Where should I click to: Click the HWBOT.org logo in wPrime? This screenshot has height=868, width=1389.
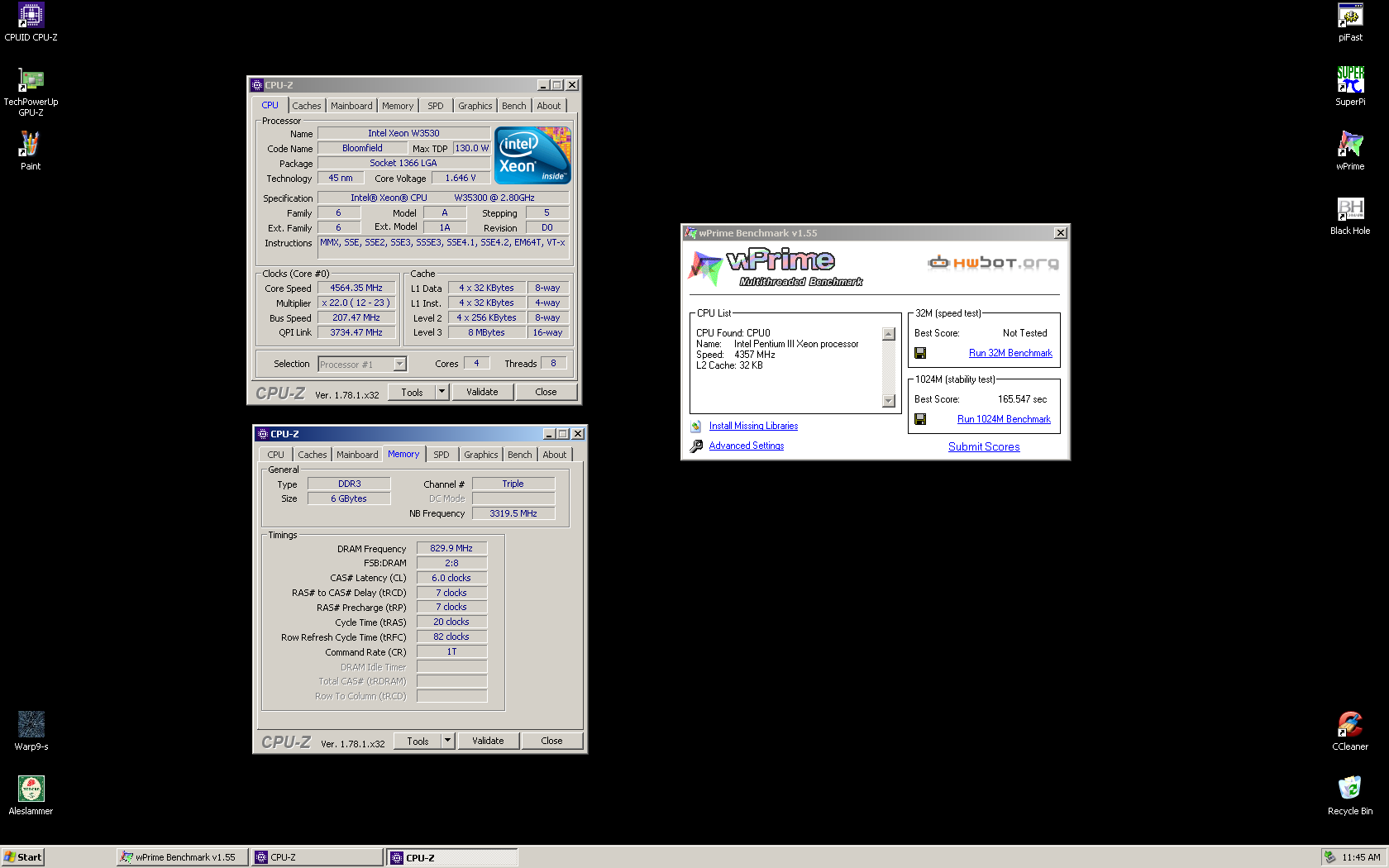993,263
